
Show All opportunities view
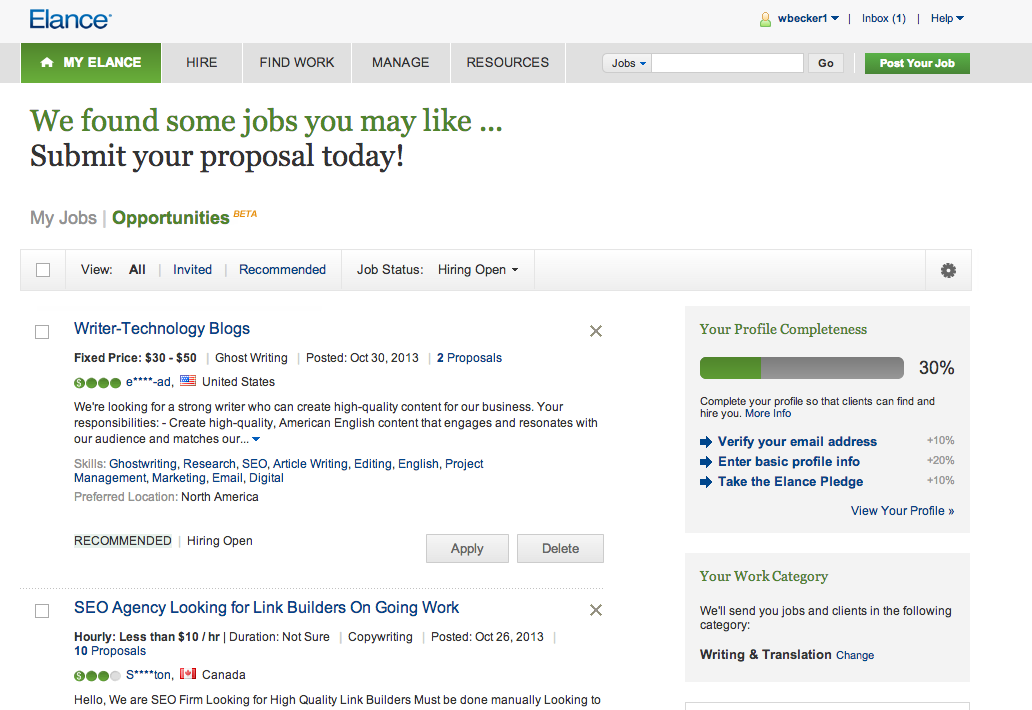click(x=137, y=270)
